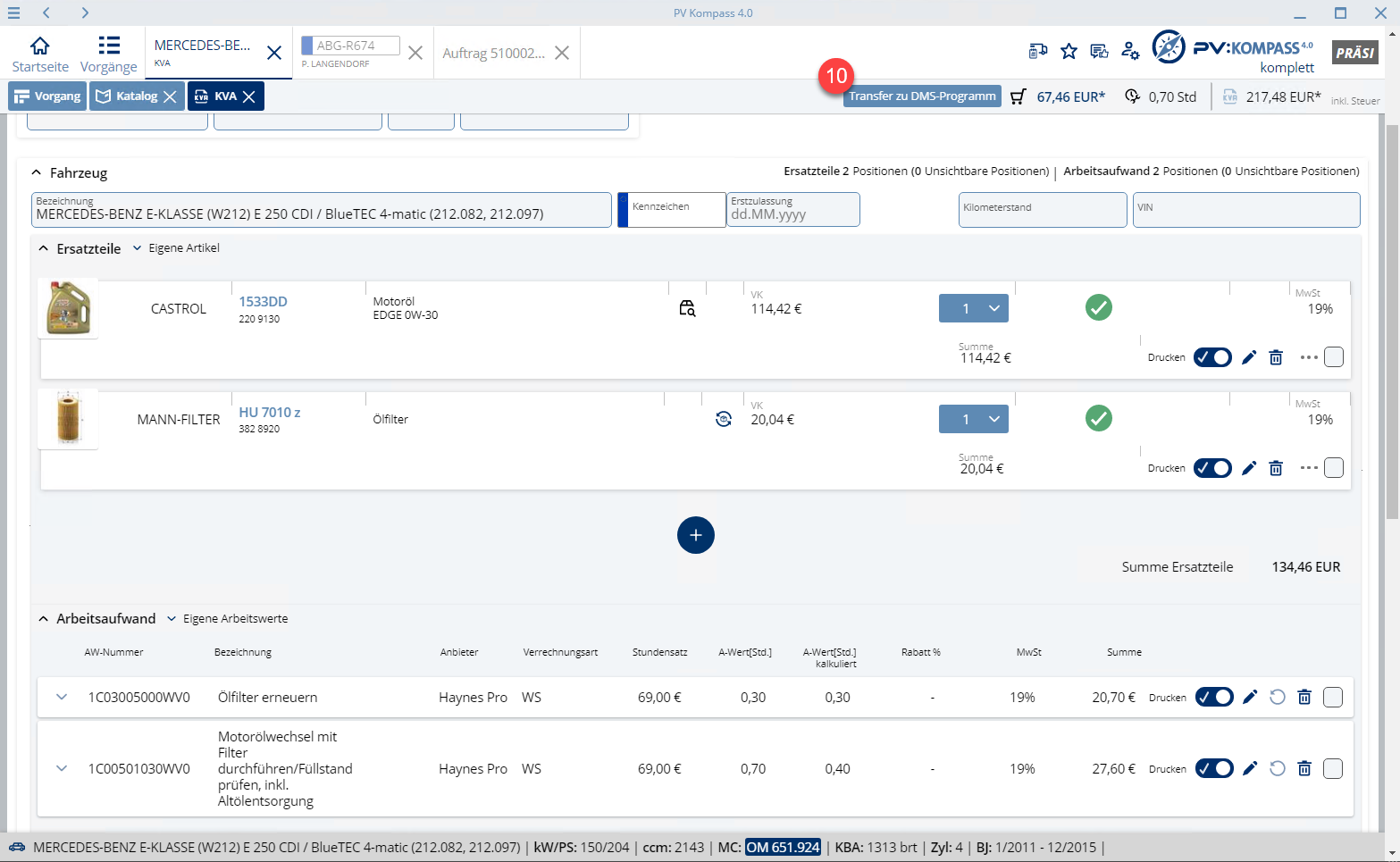The height and width of the screenshot is (862, 1400).
Task: Open the MANN-FILTER oil filter thumbnail
Action: pos(69,418)
